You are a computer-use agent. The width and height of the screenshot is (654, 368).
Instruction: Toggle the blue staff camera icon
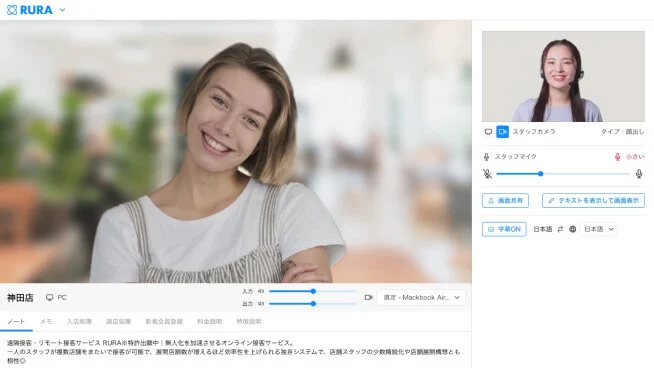coord(503,132)
